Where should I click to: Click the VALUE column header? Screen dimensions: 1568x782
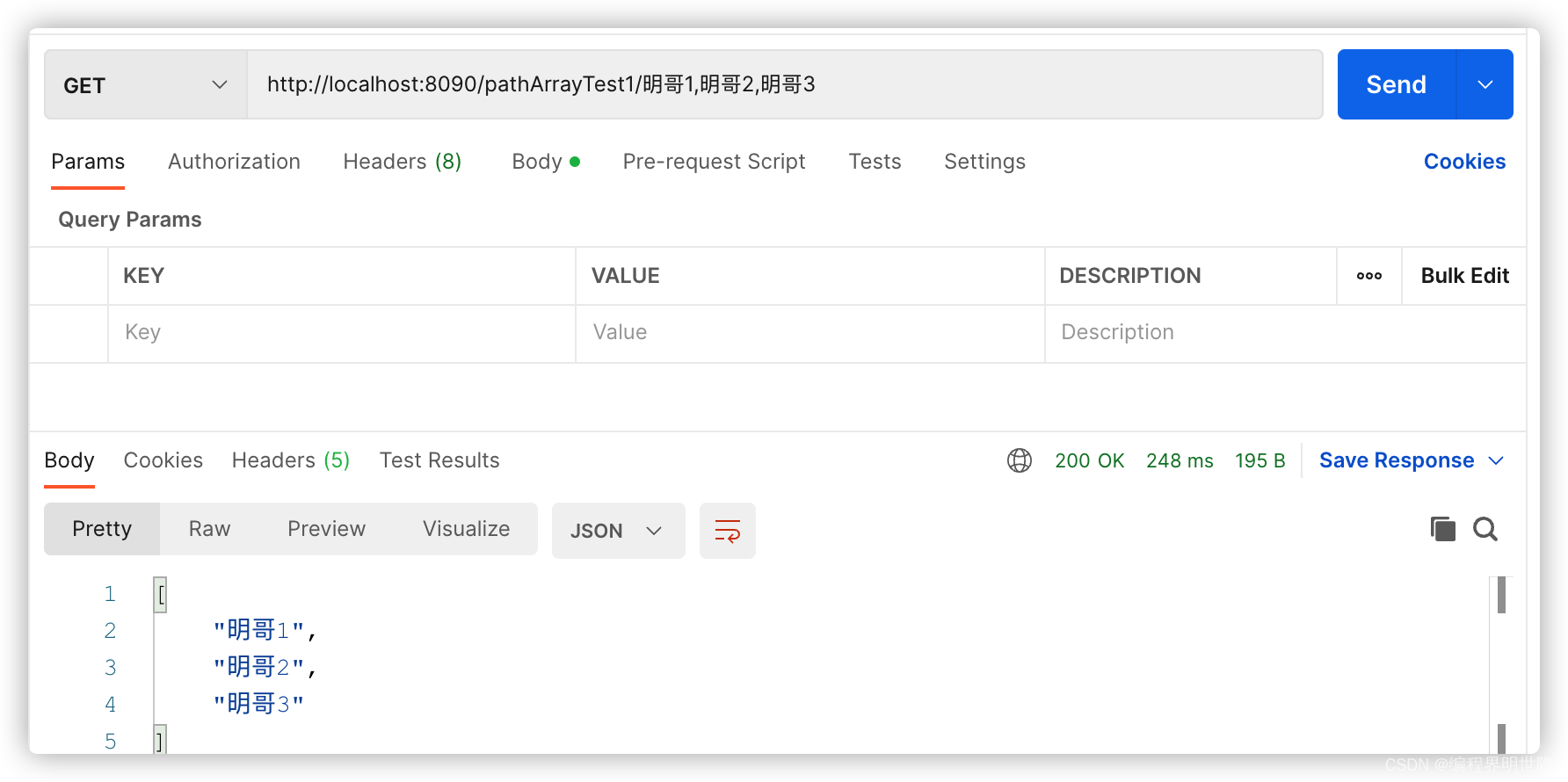(625, 276)
